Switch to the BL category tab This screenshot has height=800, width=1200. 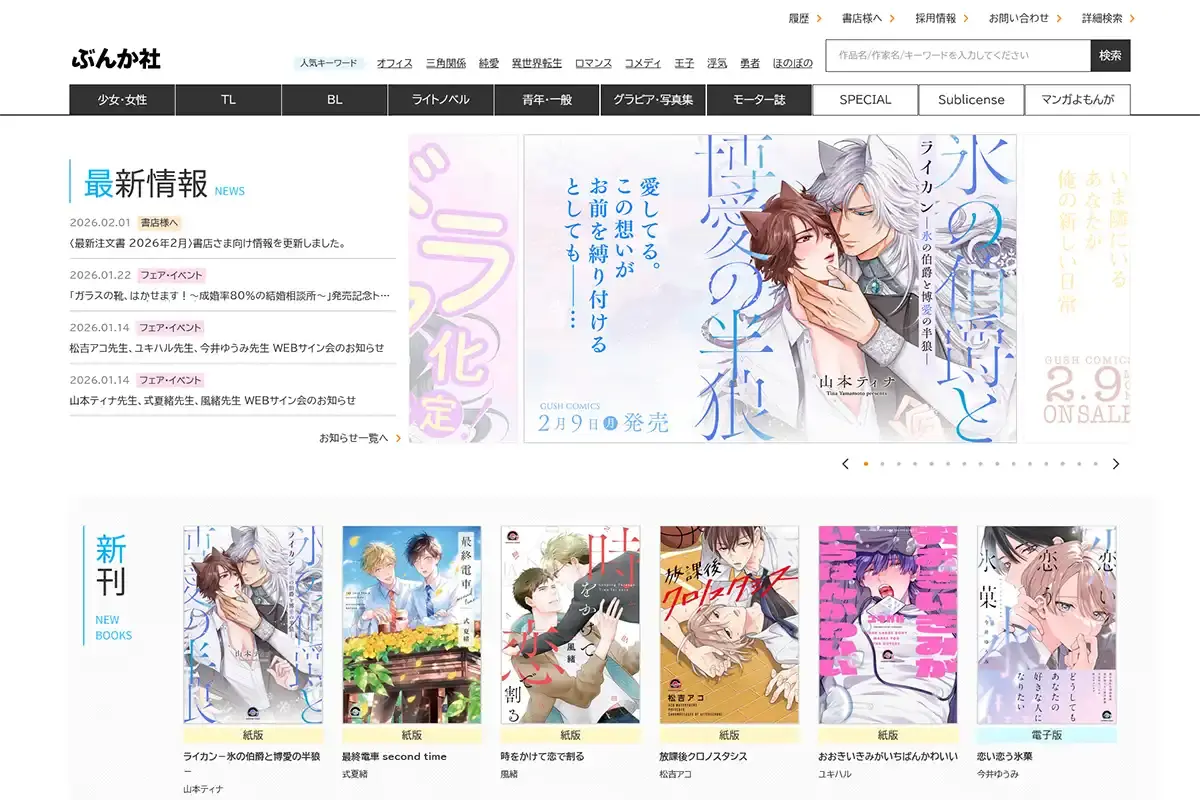334,100
